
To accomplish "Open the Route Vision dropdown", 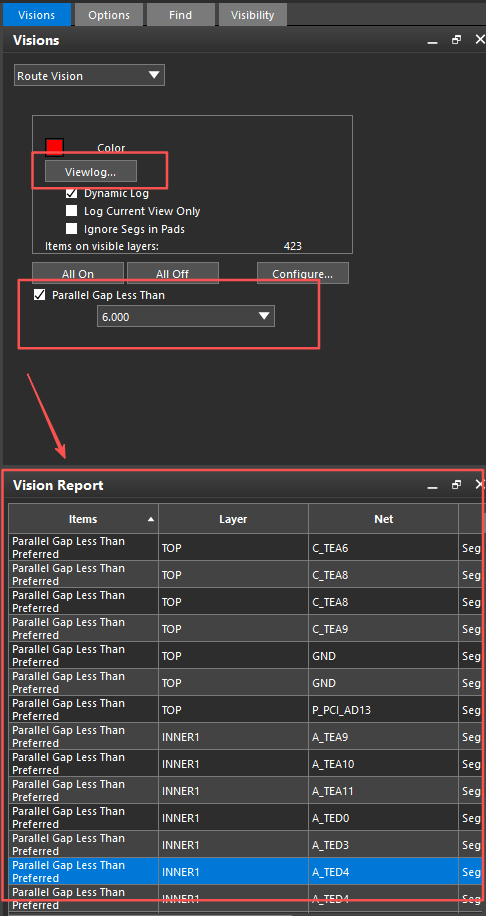I will pos(89,76).
